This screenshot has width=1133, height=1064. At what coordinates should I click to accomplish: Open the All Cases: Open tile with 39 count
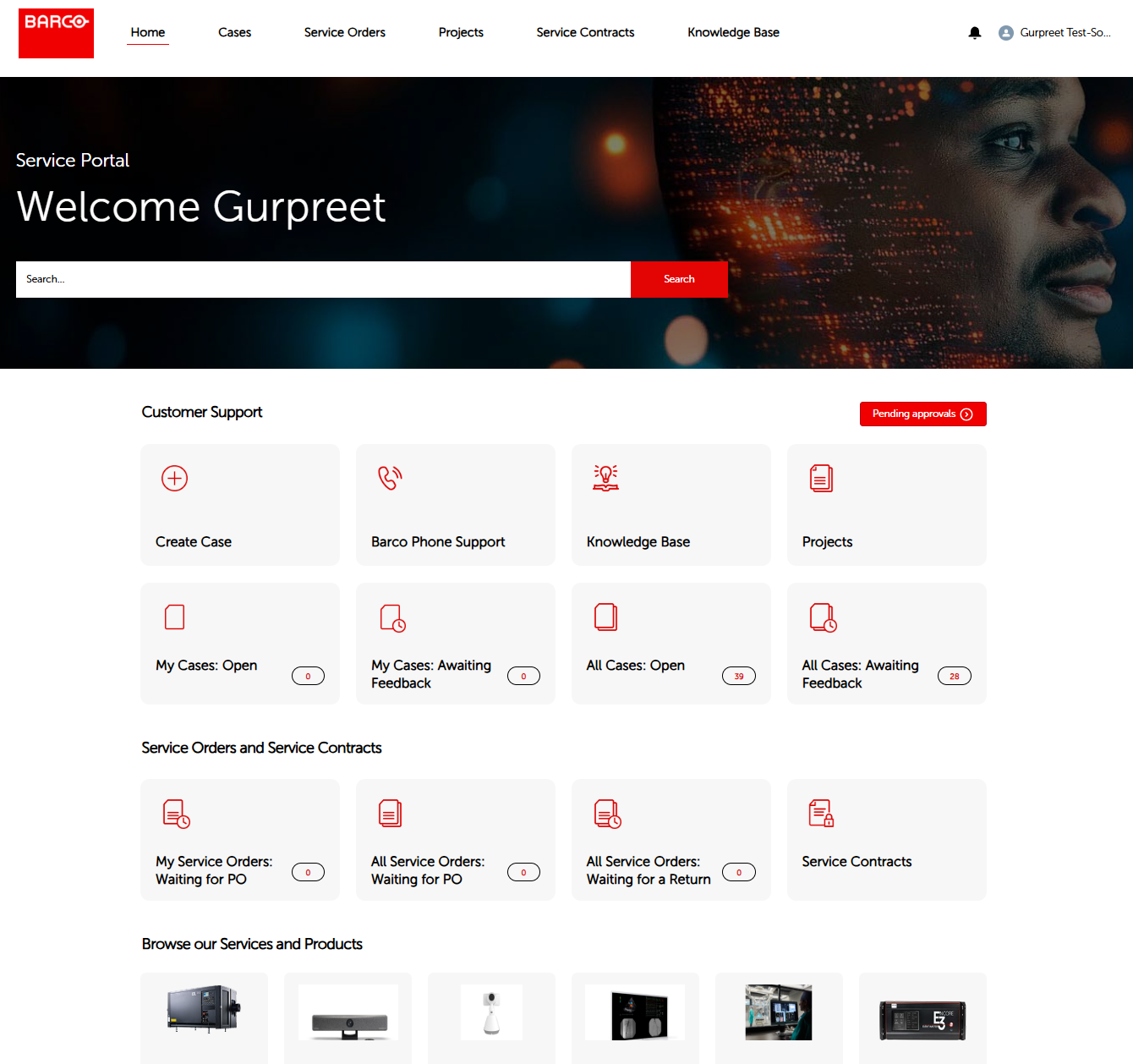coord(670,644)
